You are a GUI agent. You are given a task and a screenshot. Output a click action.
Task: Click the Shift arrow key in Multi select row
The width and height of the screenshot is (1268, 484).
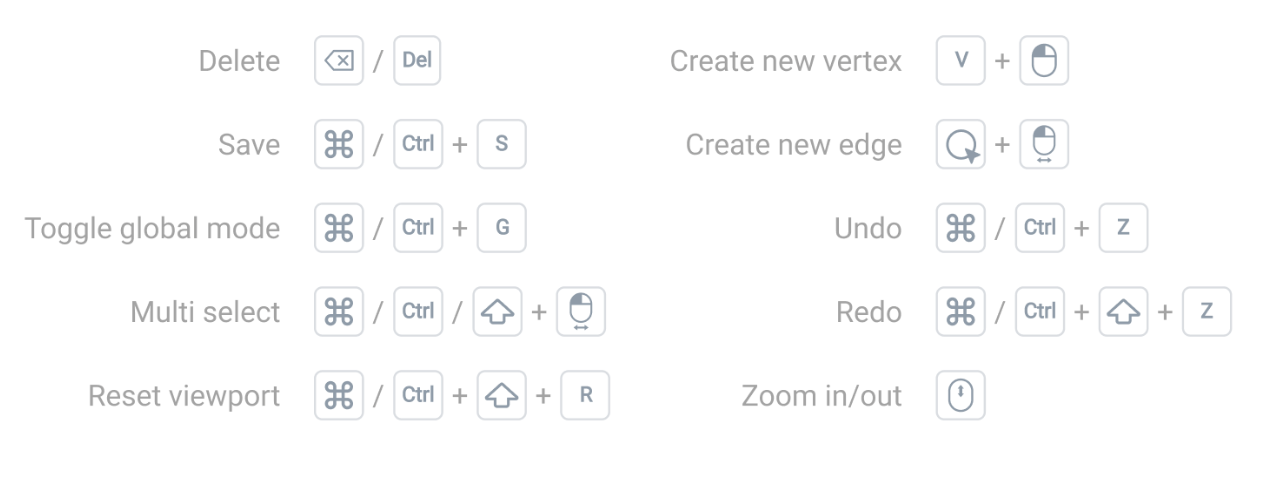tap(496, 312)
